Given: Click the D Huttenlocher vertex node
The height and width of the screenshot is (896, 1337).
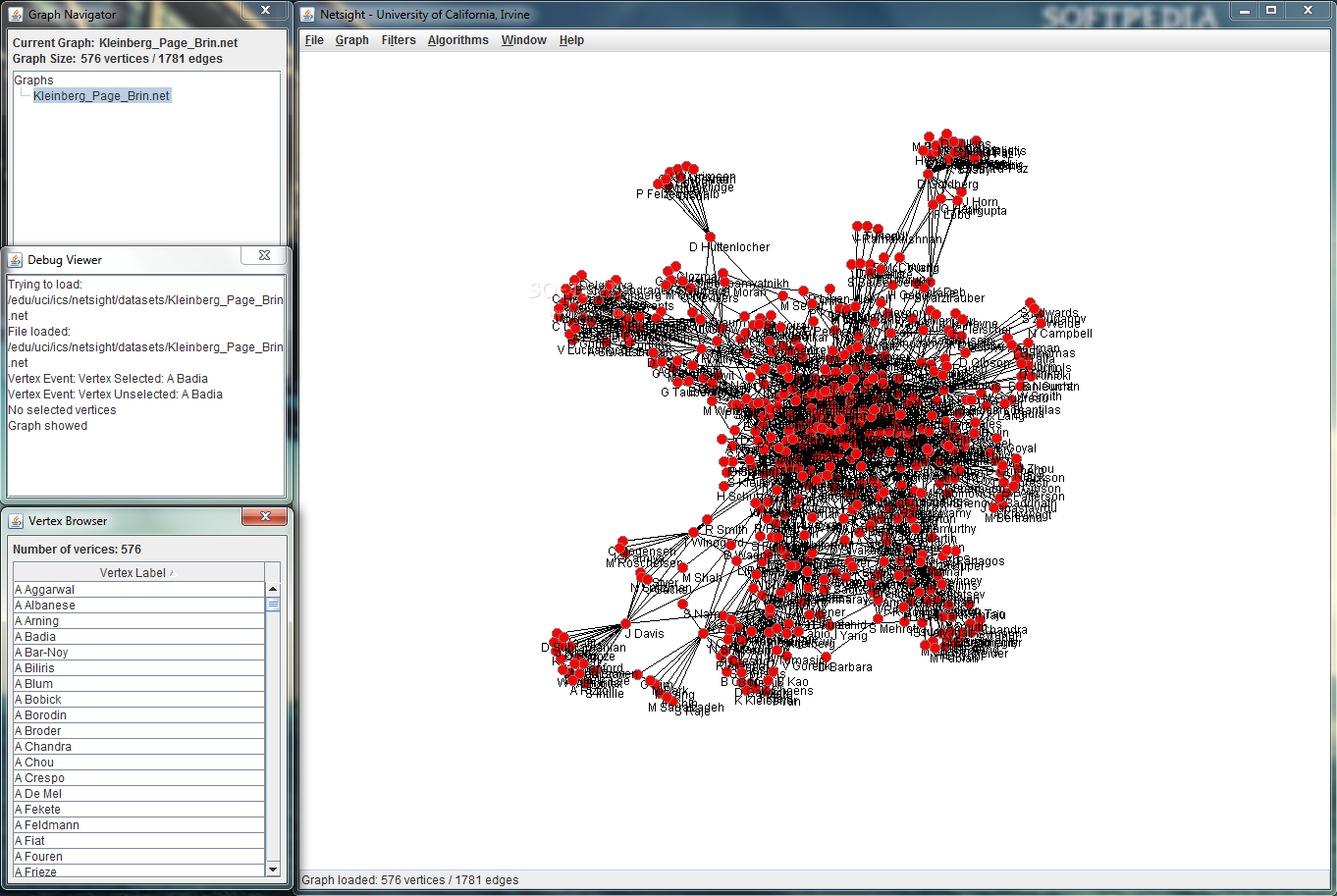Looking at the screenshot, I should coord(710,237).
